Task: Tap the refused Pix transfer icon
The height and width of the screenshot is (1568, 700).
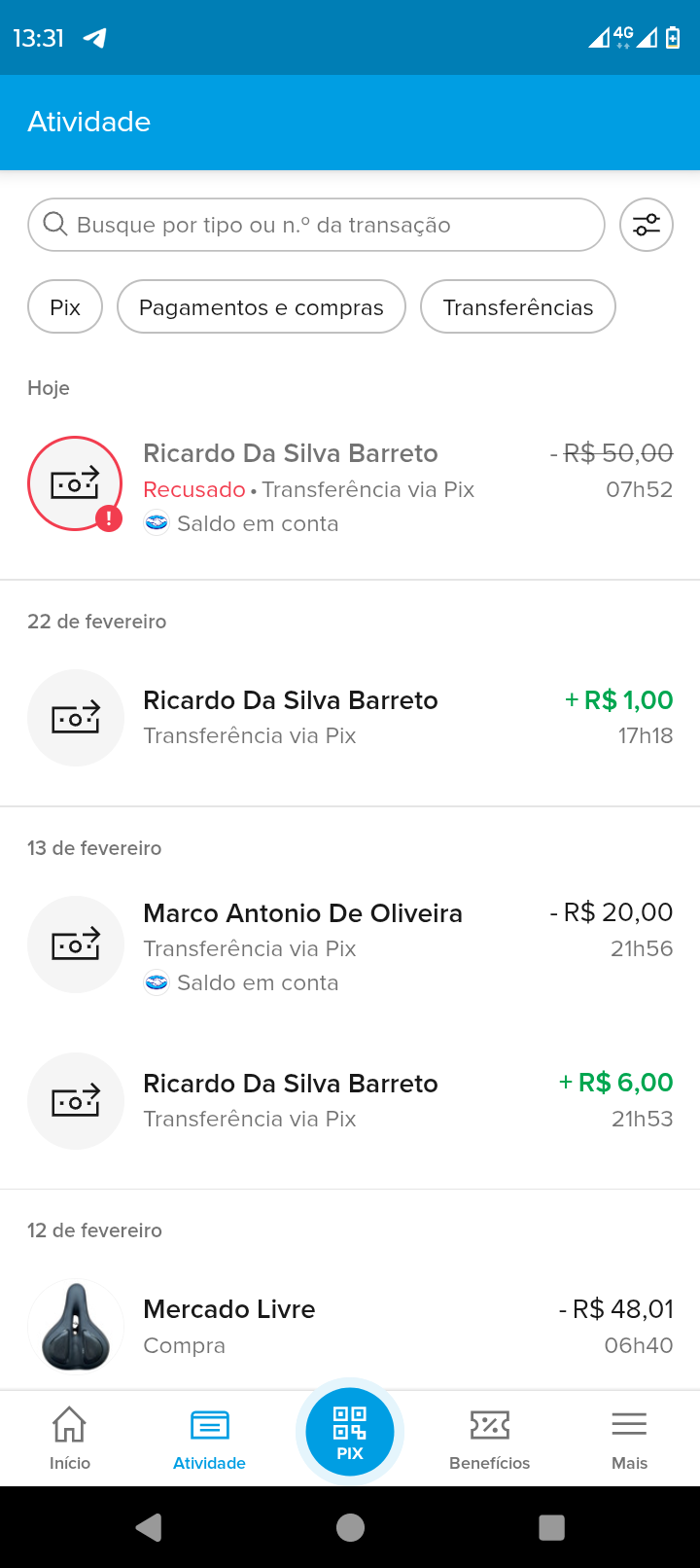Action: pos(75,483)
